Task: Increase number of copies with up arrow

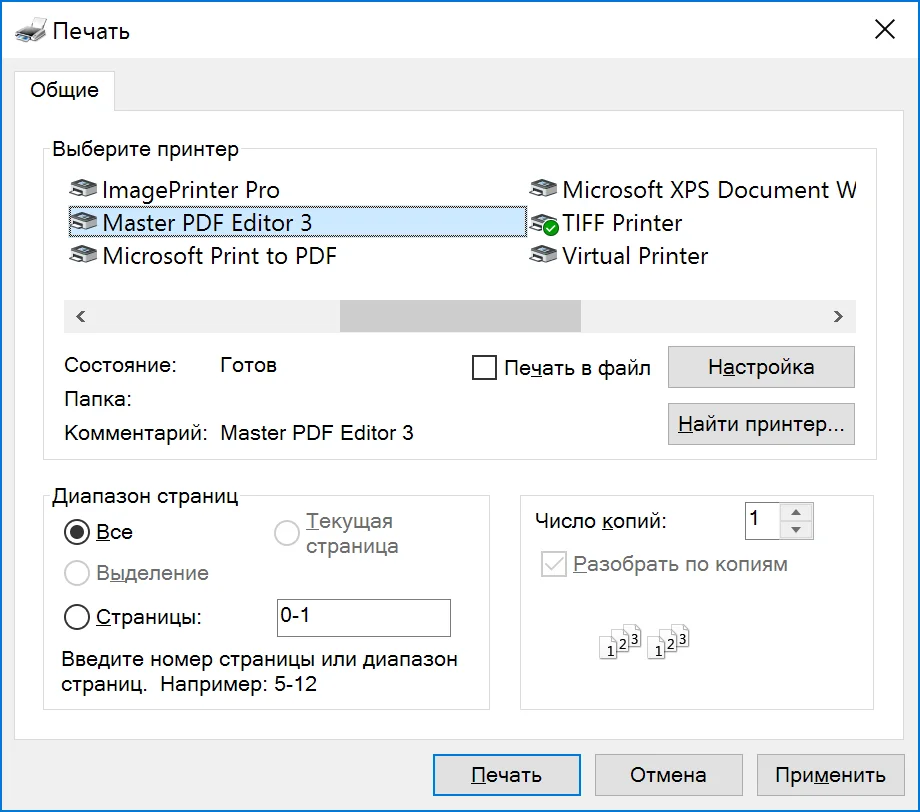Action: [796, 512]
